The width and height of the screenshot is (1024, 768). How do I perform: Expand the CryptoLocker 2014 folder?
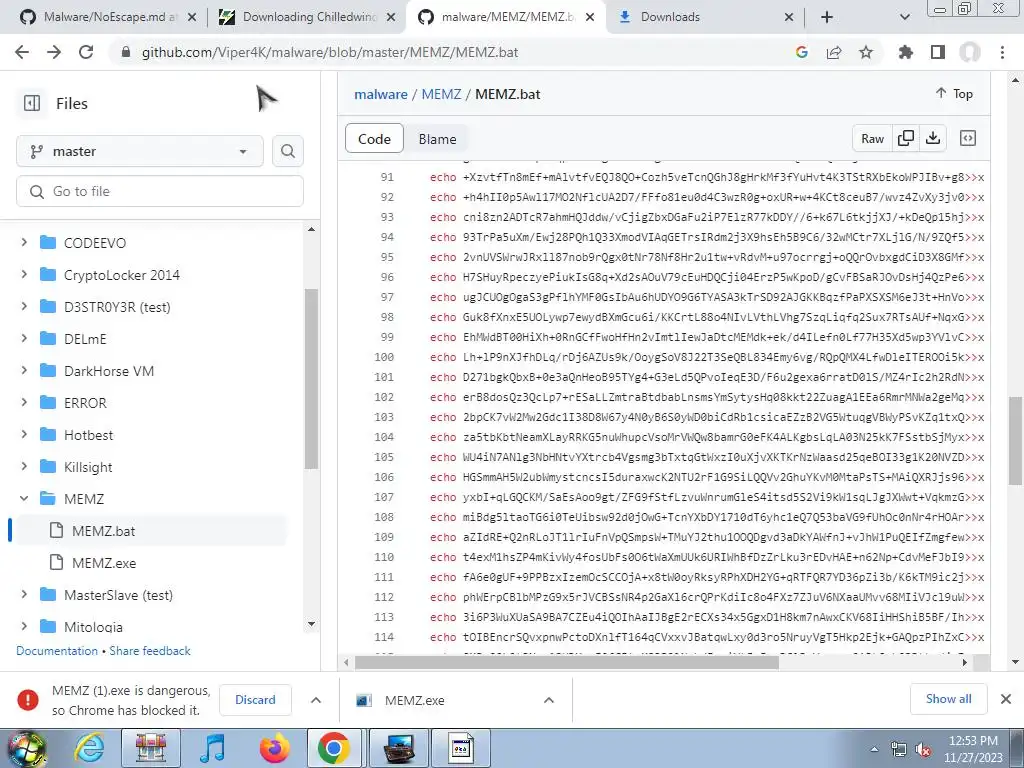tap(24, 274)
